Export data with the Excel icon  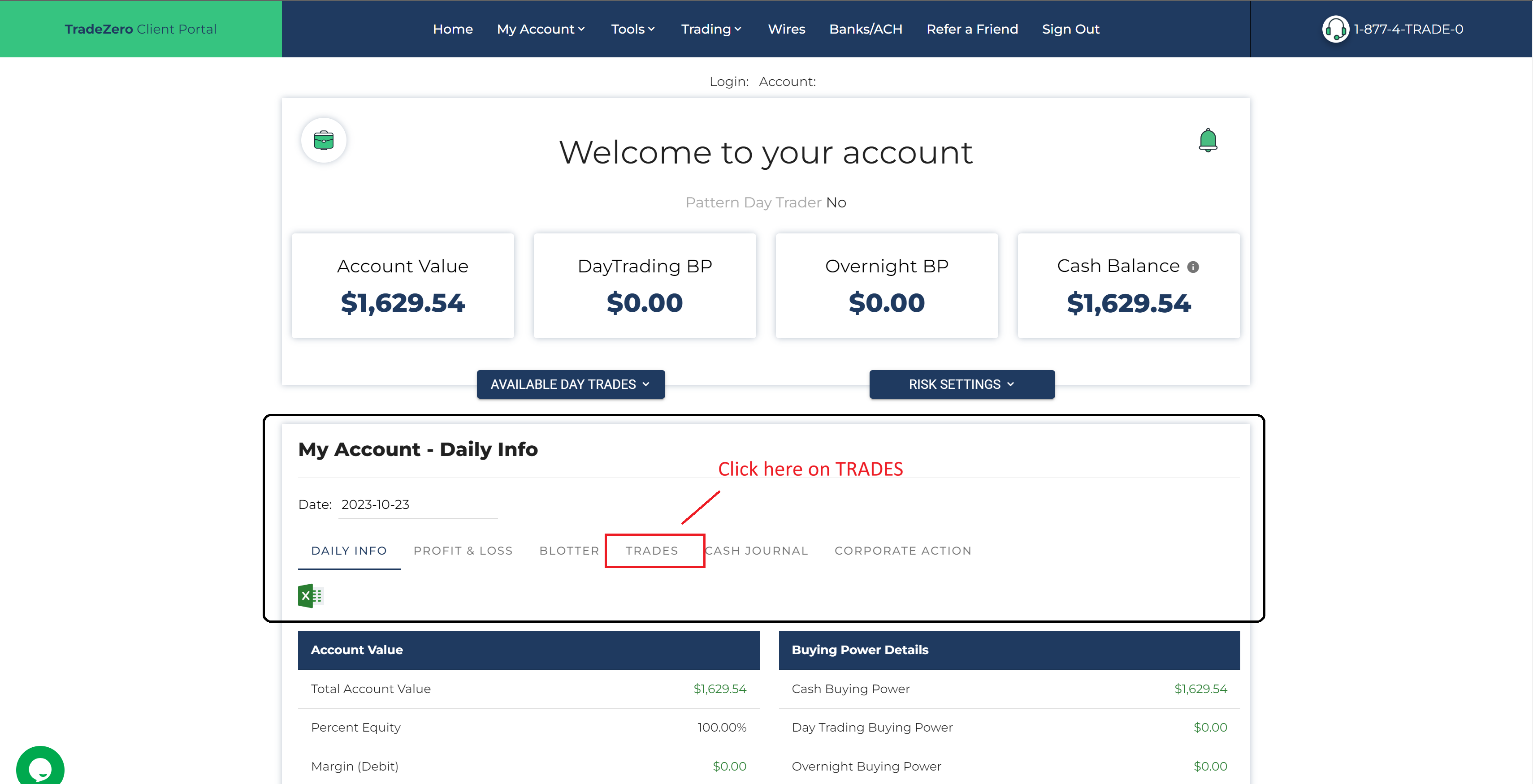click(310, 595)
